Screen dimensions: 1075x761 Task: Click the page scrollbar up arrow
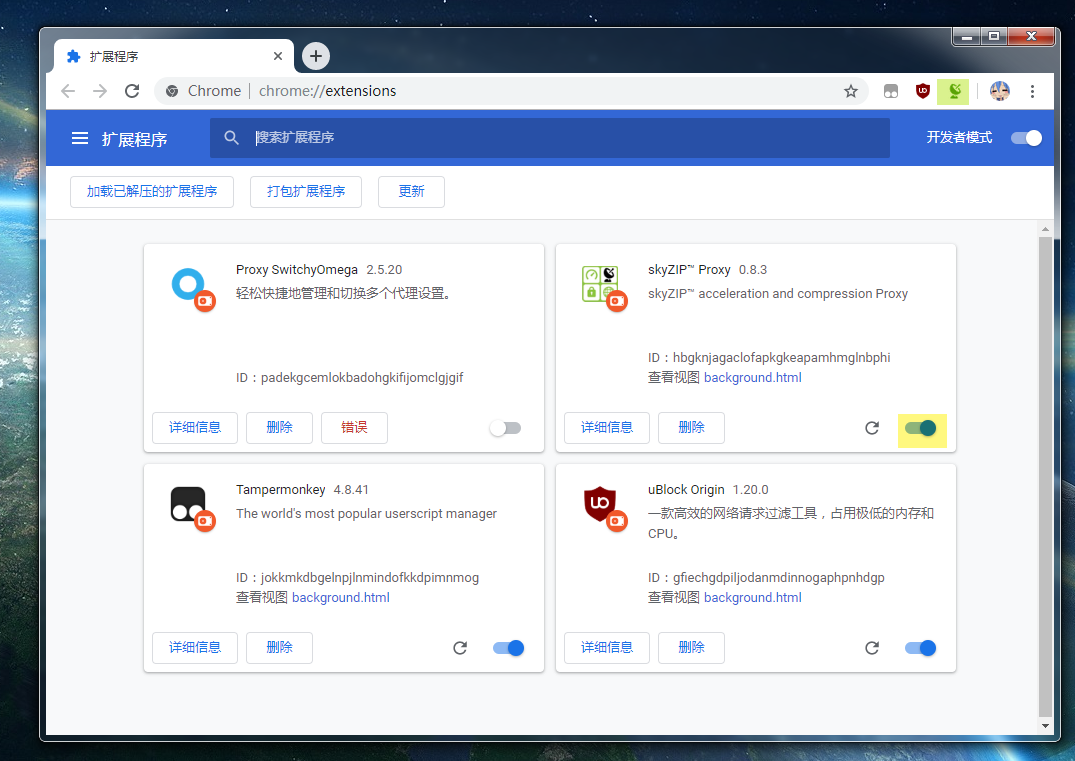point(1045,229)
